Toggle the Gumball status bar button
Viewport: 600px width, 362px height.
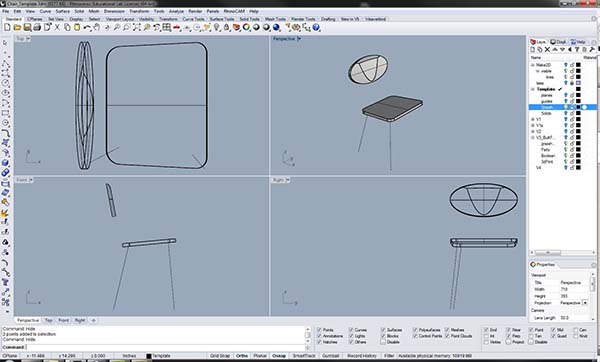[x=330, y=356]
